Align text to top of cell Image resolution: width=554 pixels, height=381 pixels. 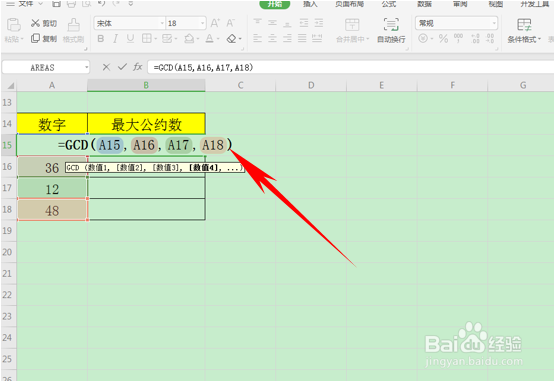pos(258,23)
